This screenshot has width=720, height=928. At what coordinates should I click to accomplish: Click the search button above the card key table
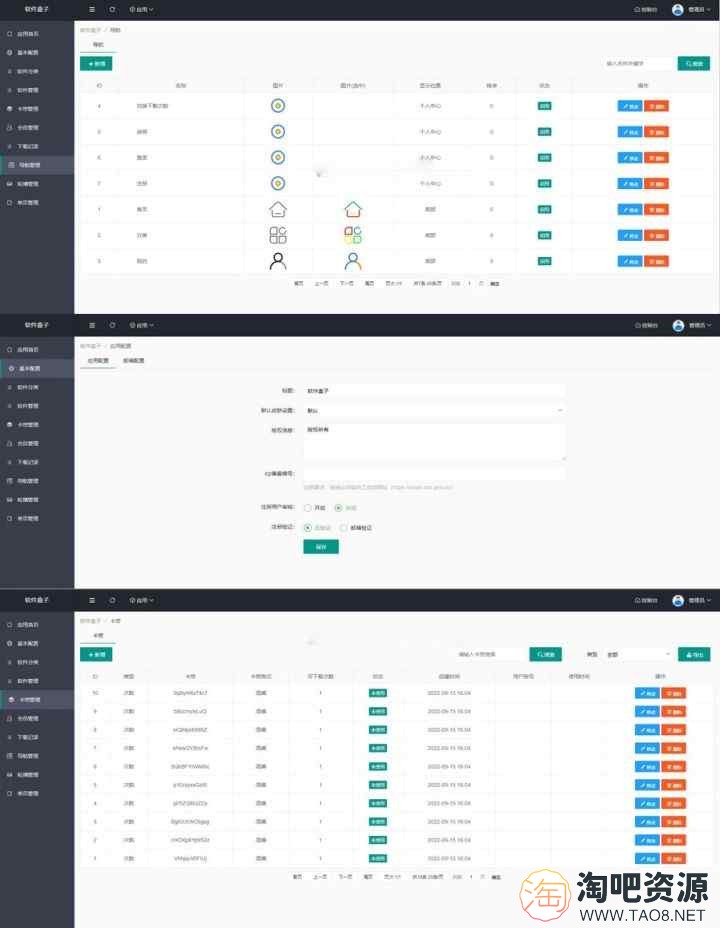[545, 654]
